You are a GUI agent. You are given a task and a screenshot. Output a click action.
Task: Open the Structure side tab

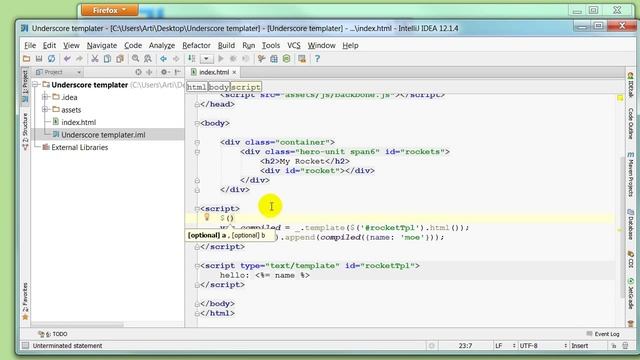click(x=25, y=131)
